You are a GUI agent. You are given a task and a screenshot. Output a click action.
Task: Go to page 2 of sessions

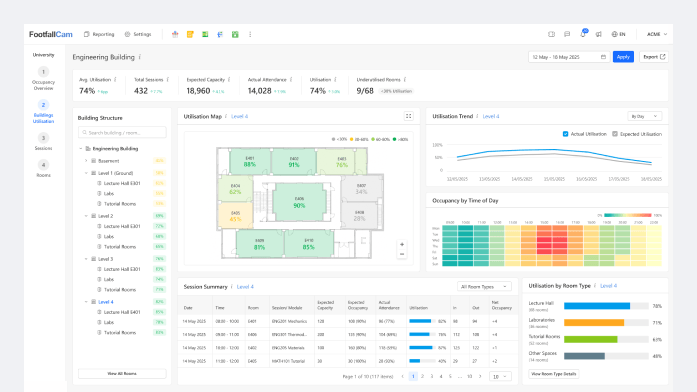click(422, 376)
